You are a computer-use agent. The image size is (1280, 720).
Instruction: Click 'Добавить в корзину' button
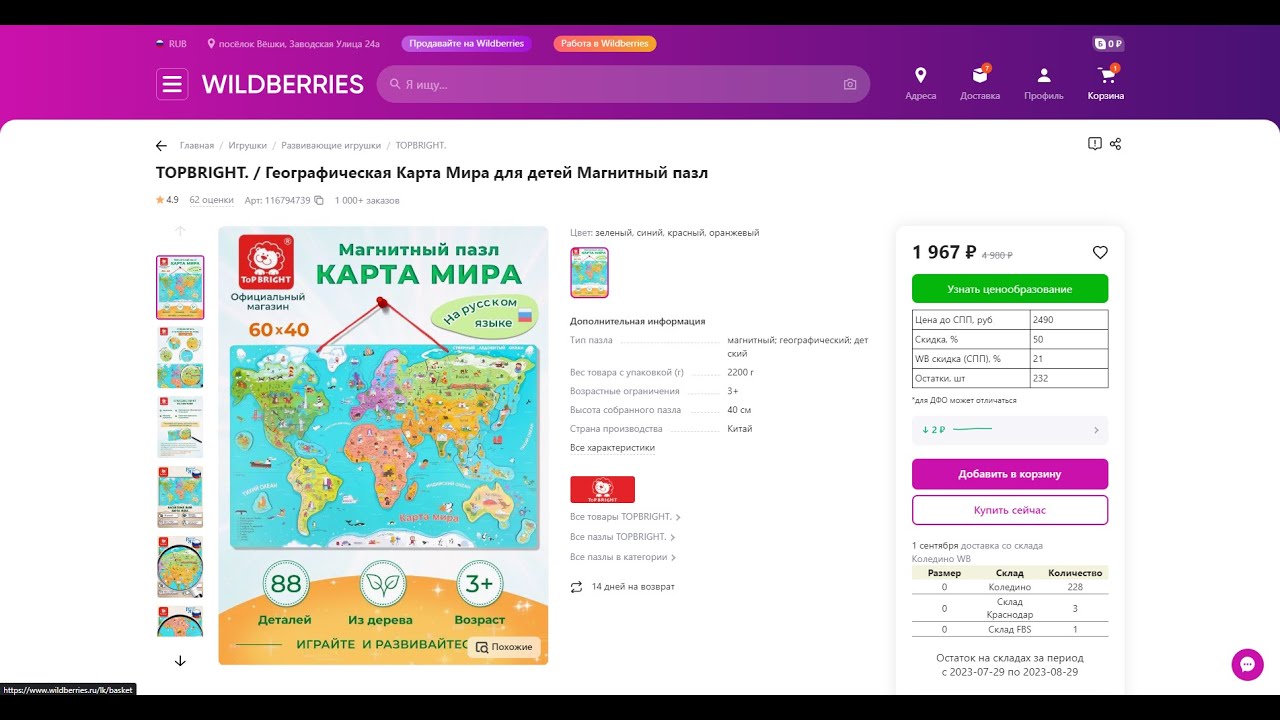click(1010, 474)
